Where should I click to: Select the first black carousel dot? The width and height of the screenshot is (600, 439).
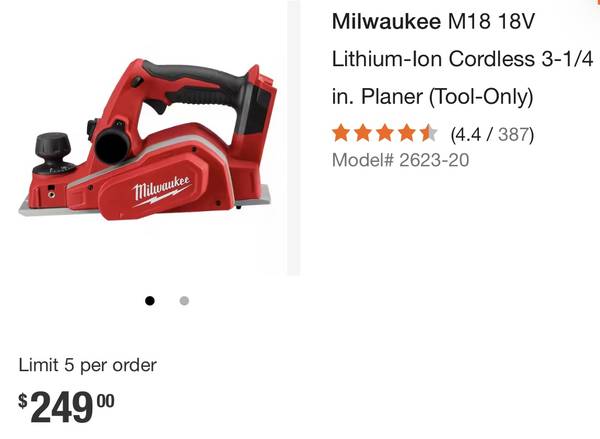point(150,301)
